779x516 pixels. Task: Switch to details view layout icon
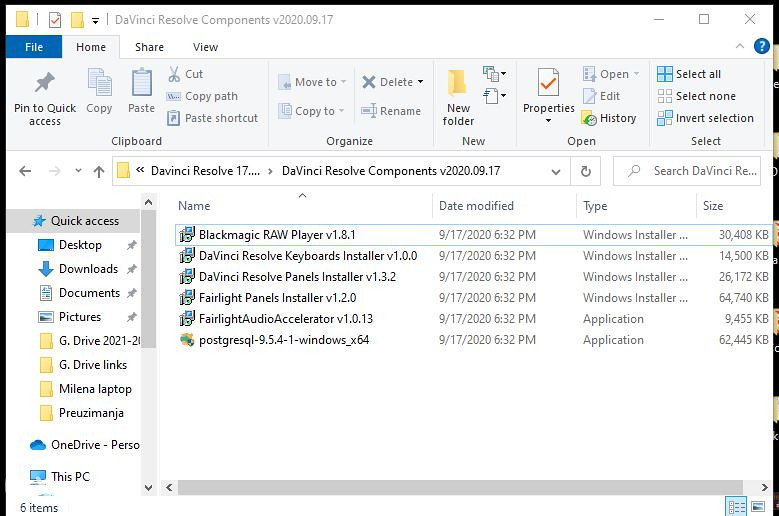[736, 507]
